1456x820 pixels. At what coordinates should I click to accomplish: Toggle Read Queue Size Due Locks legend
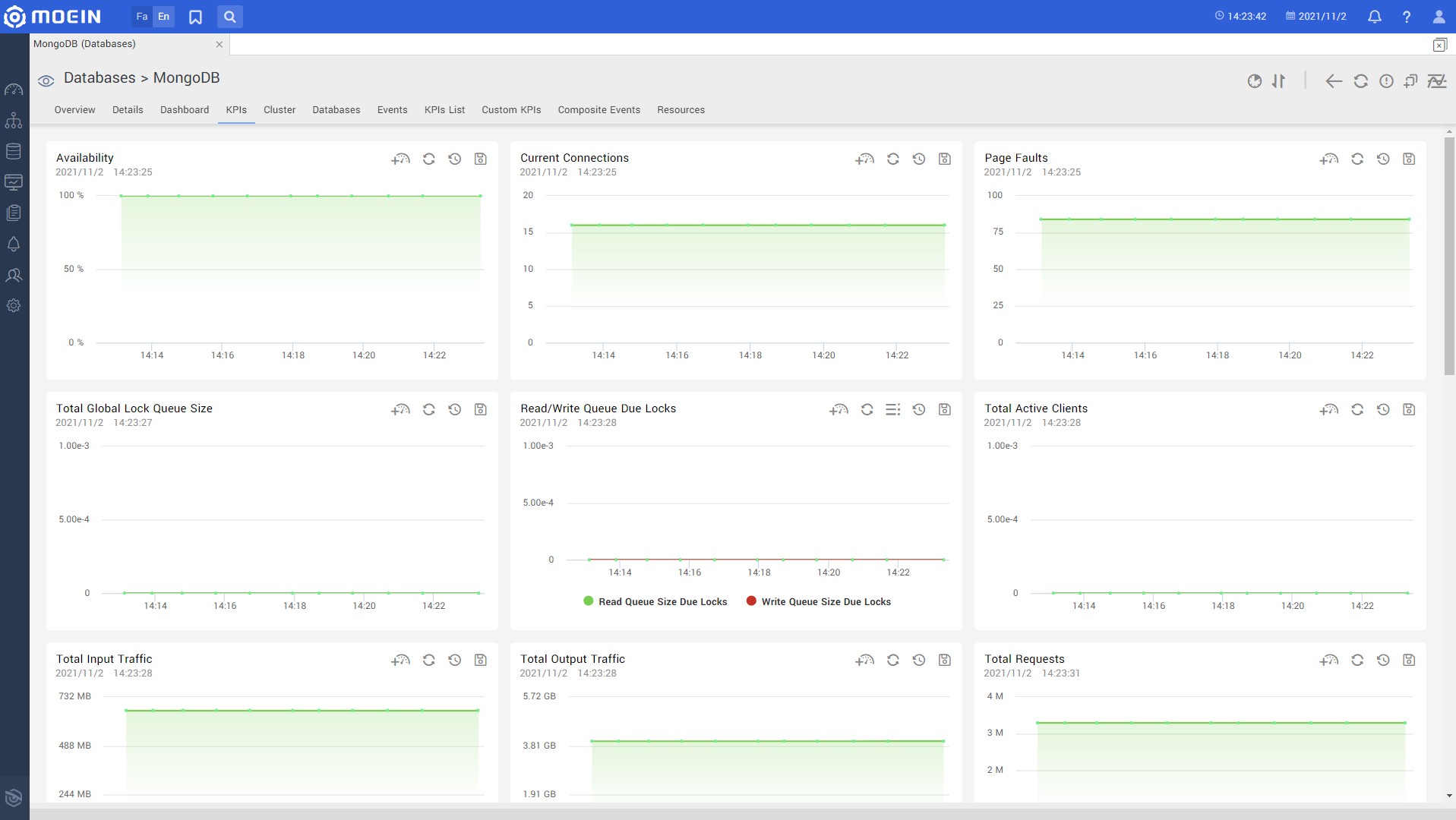point(655,601)
